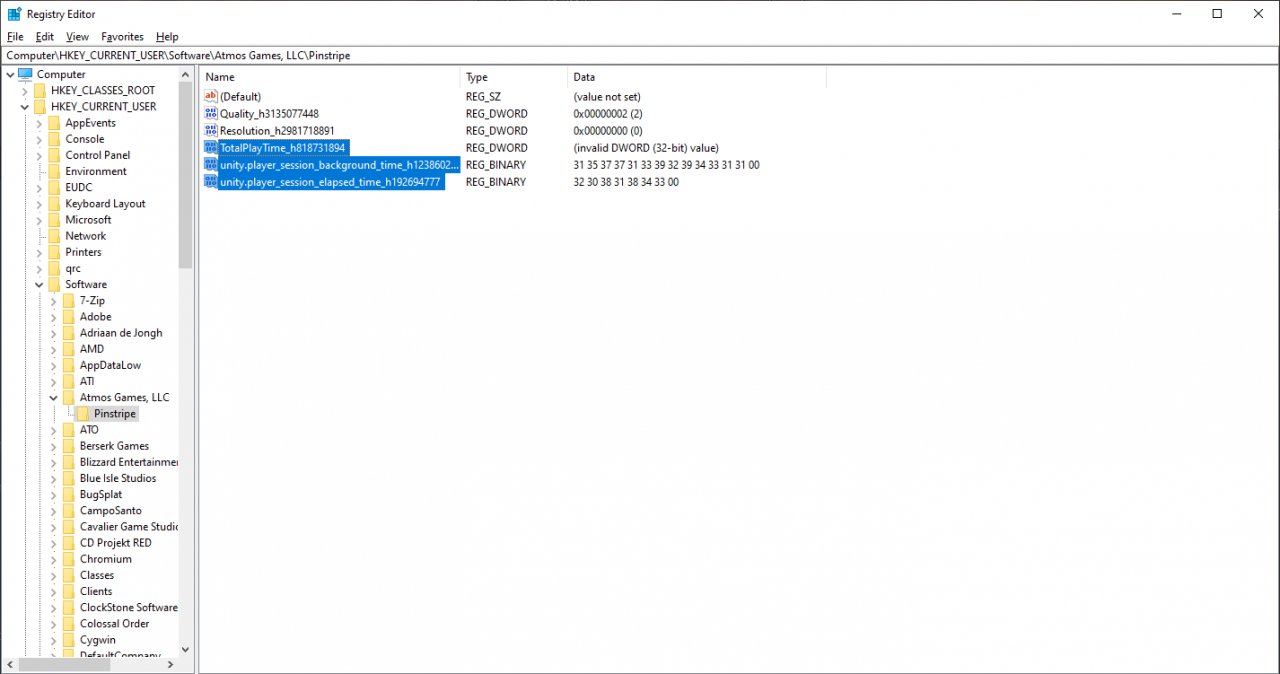The width and height of the screenshot is (1280, 674).
Task: Collapse the Atmos Games, LLC key
Action: pos(54,398)
